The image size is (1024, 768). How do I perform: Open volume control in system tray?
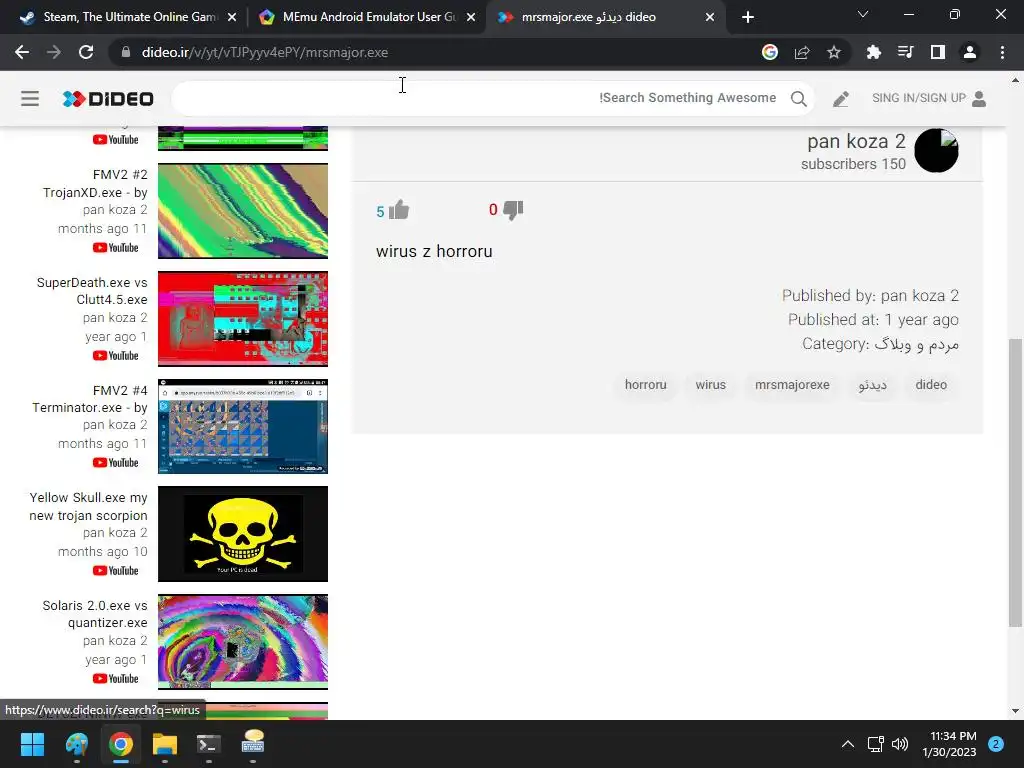[x=899, y=743]
